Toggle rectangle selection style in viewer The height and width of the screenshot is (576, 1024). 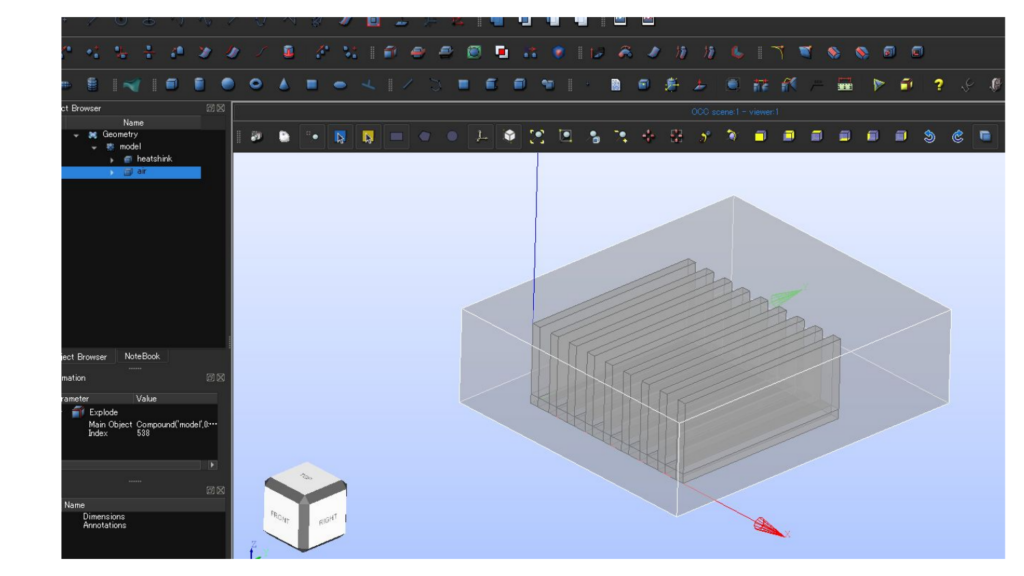(x=397, y=137)
